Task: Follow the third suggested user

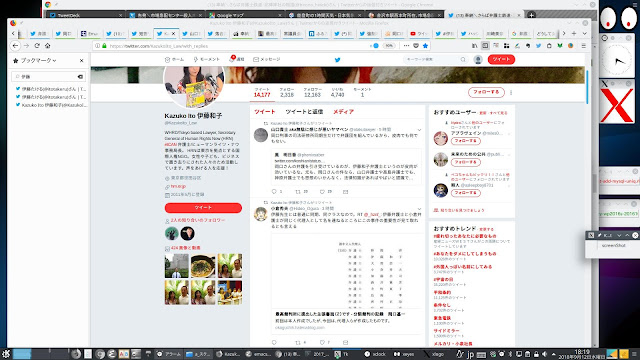Action: (x=465, y=193)
